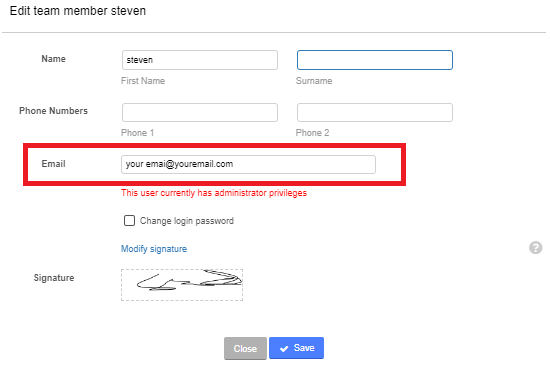Click the Name field label
The width and height of the screenshot is (550, 372).
click(x=53, y=59)
